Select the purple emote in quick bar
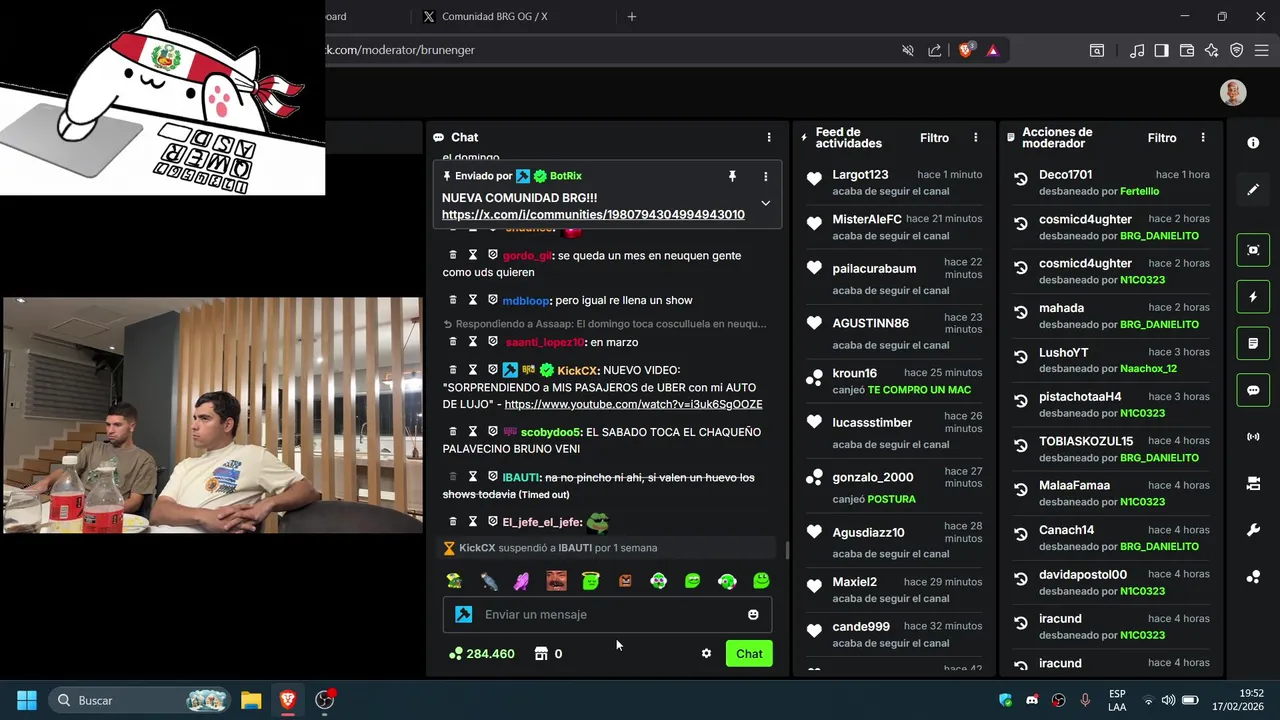The width and height of the screenshot is (1280, 720). tap(521, 581)
